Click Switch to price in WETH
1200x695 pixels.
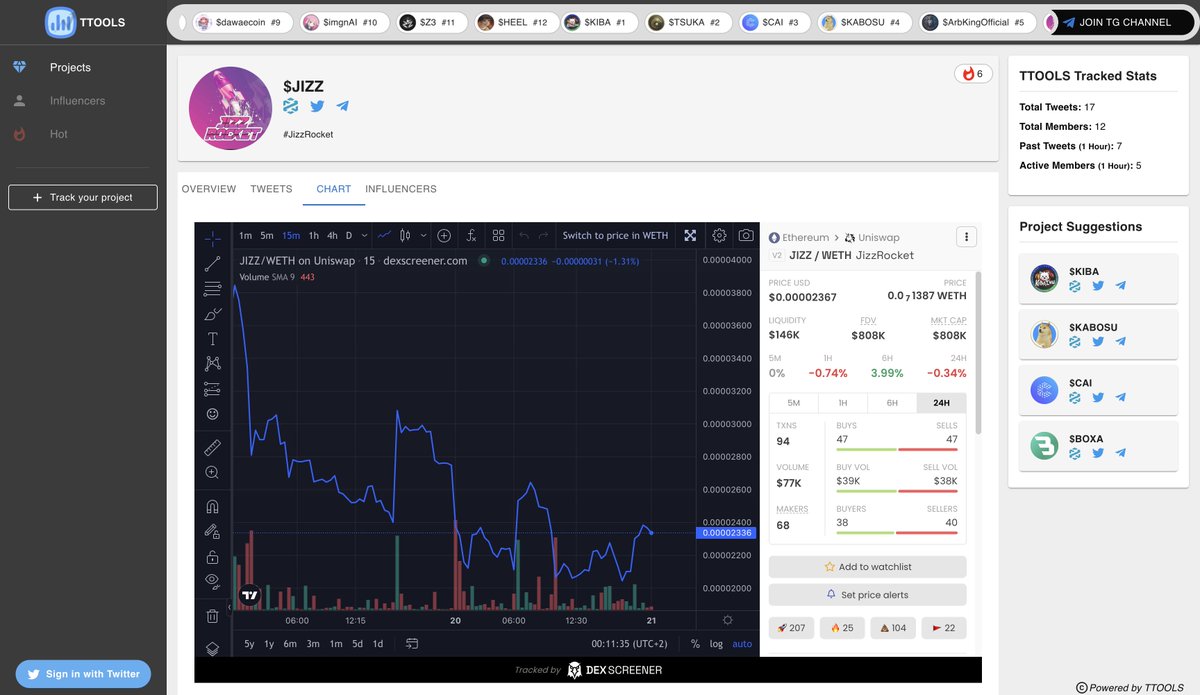[x=615, y=236]
